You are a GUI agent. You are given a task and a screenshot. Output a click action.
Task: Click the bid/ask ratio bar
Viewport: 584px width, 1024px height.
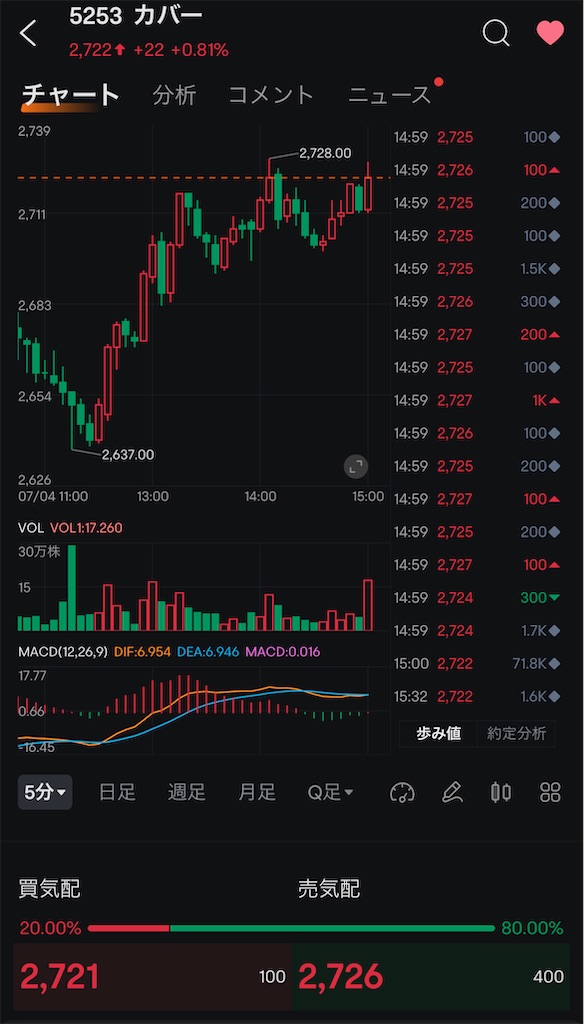pyautogui.click(x=291, y=928)
